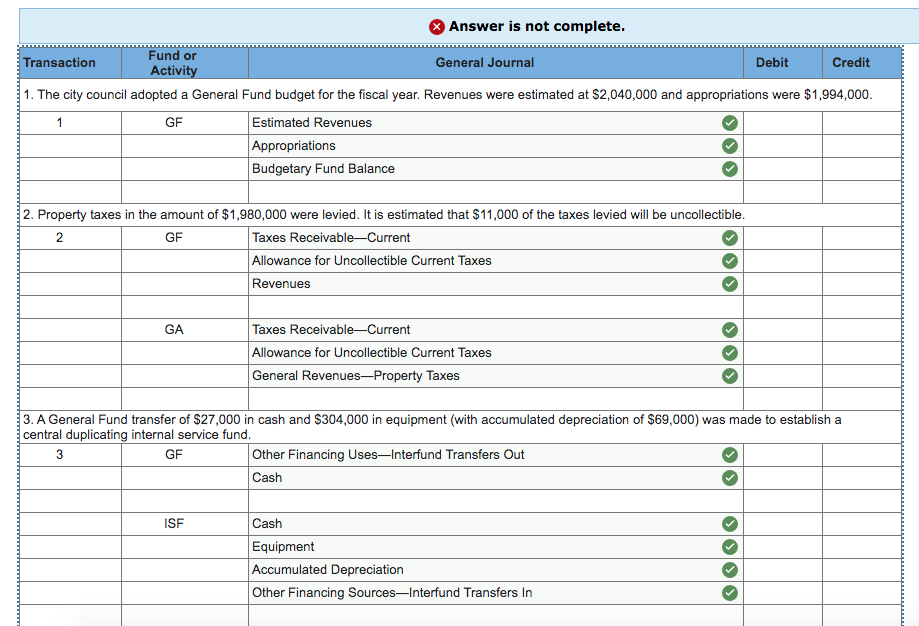
Task: Click checkmark next to General Revenues—Property Taxes
Action: 730,376
